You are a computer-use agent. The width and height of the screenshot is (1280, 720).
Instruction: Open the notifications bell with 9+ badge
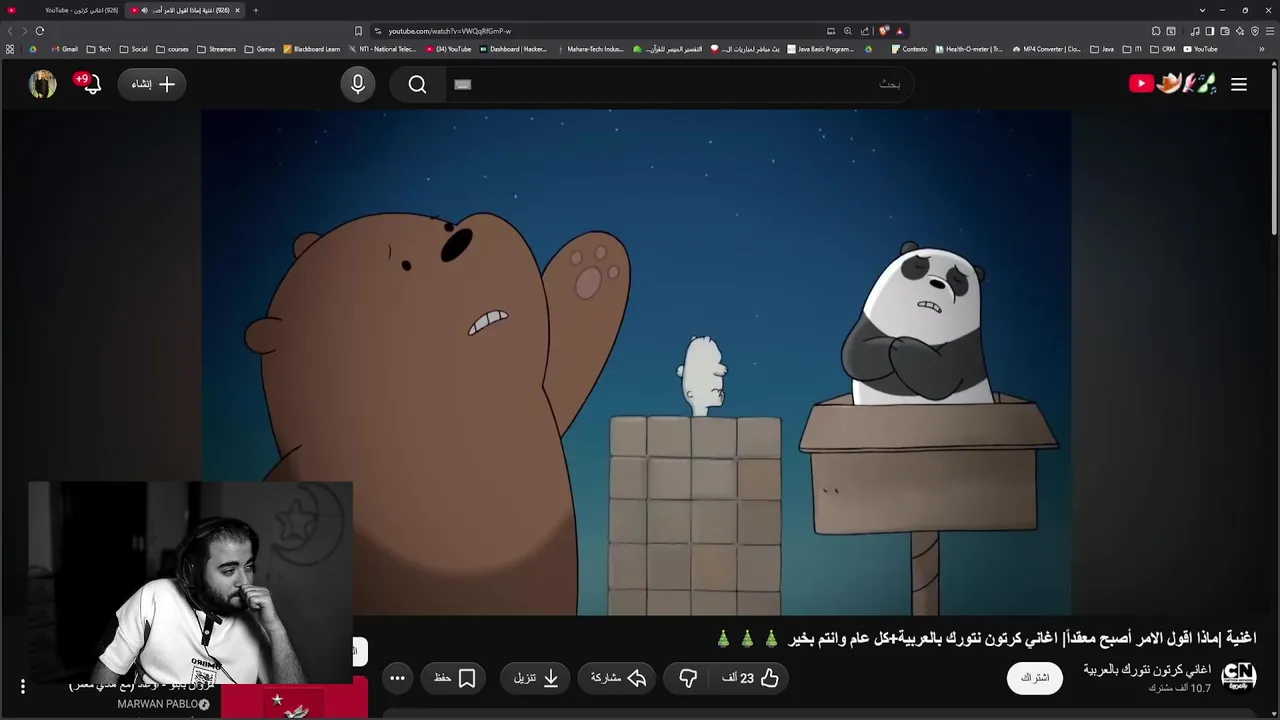90,84
